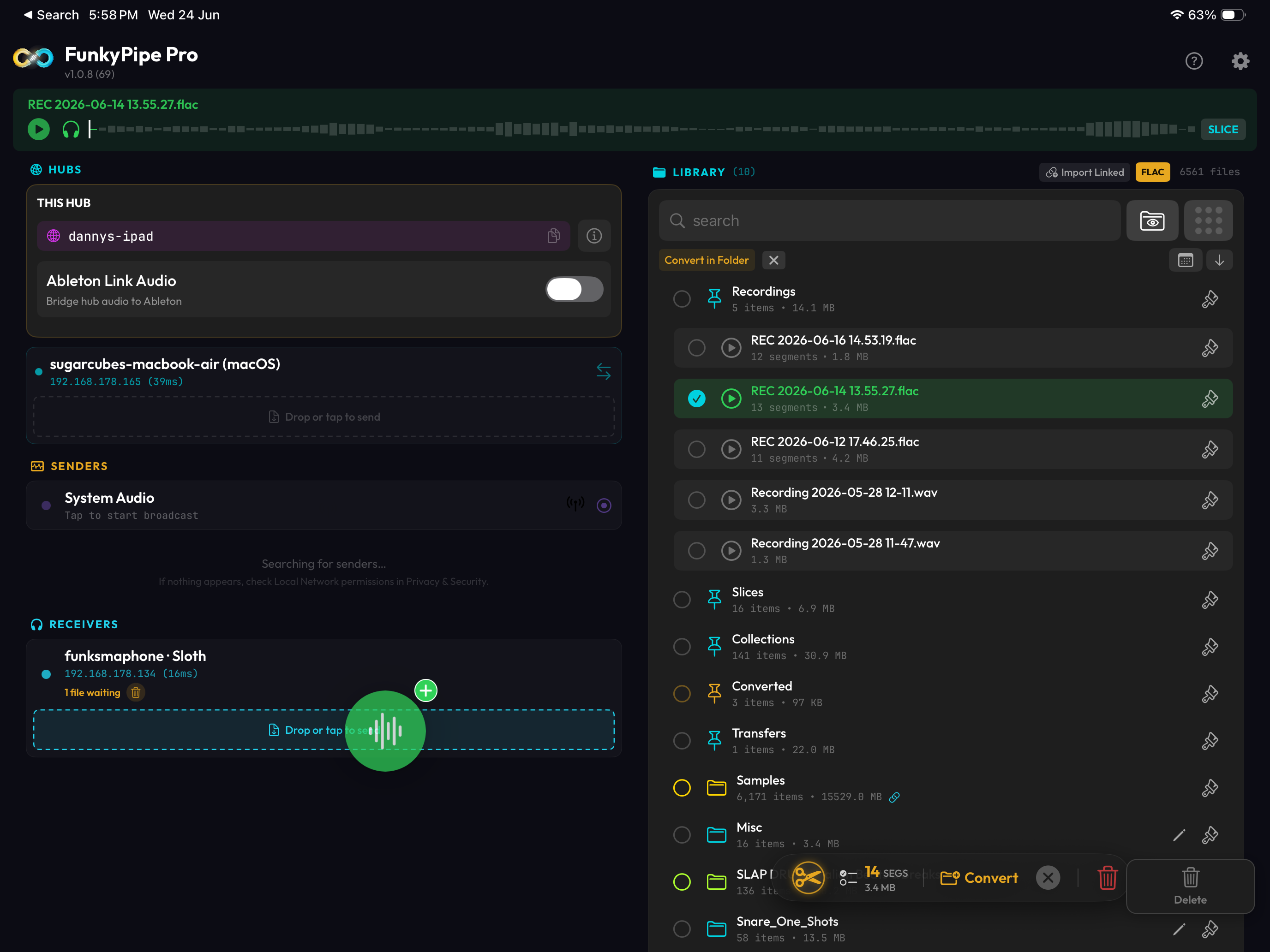The height and width of the screenshot is (952, 1270).
Task: Open hub info icon beside dannys-ipad
Action: point(593,236)
